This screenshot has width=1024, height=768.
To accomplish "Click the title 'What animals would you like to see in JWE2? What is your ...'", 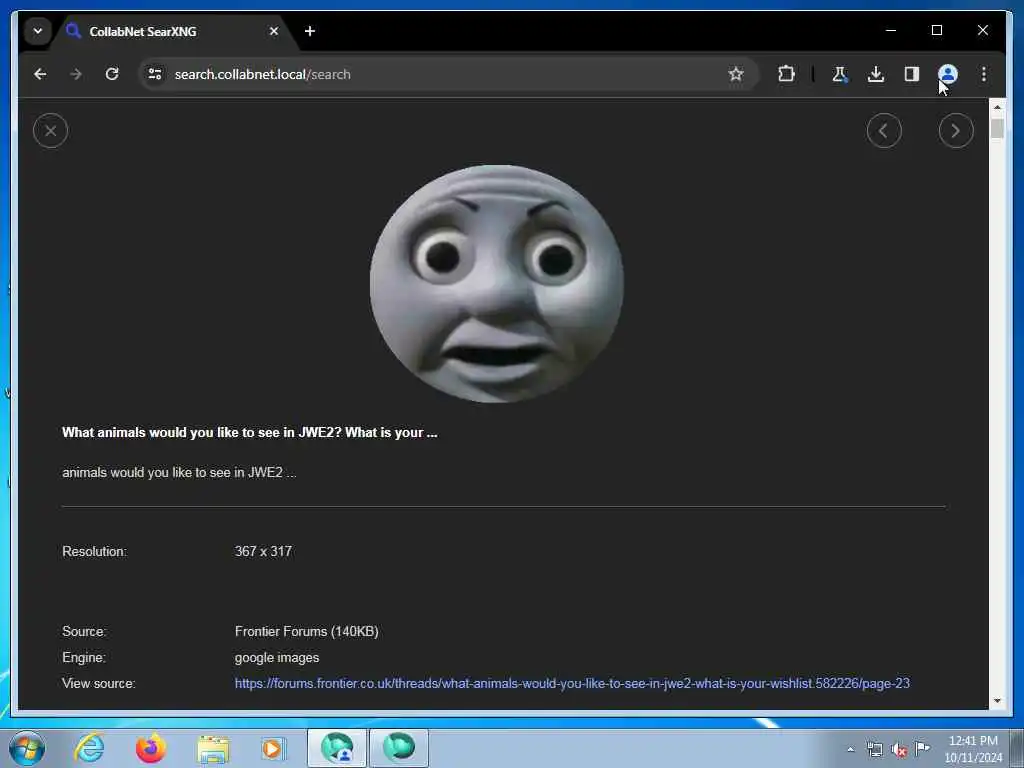I will [x=249, y=432].
